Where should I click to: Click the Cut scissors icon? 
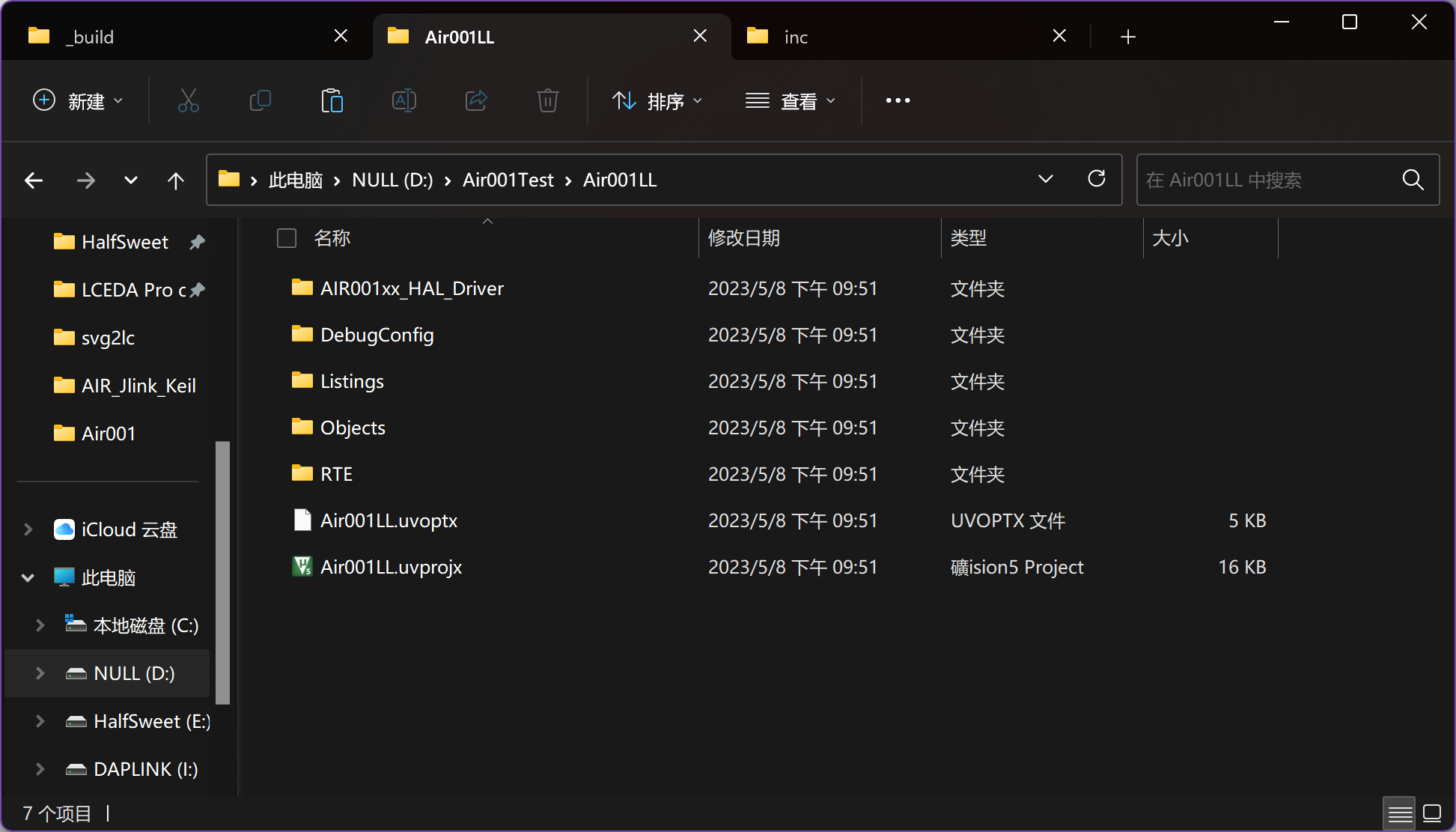(188, 100)
